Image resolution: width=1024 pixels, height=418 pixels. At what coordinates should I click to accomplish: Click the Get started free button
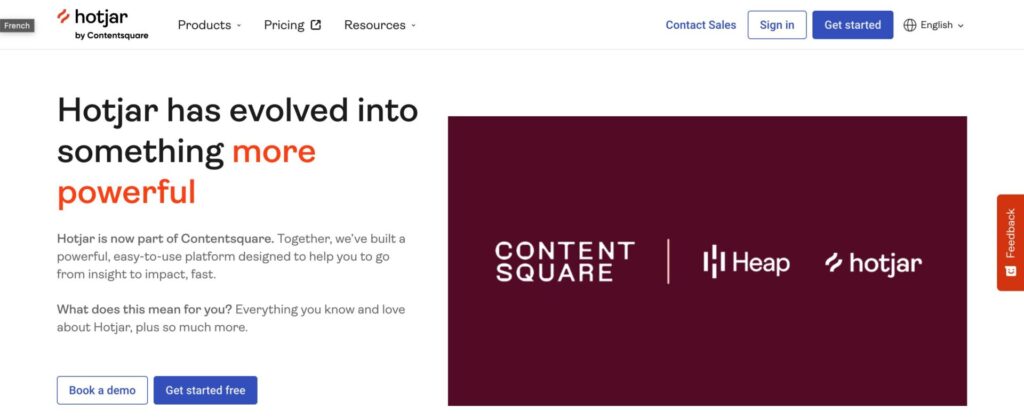(205, 390)
